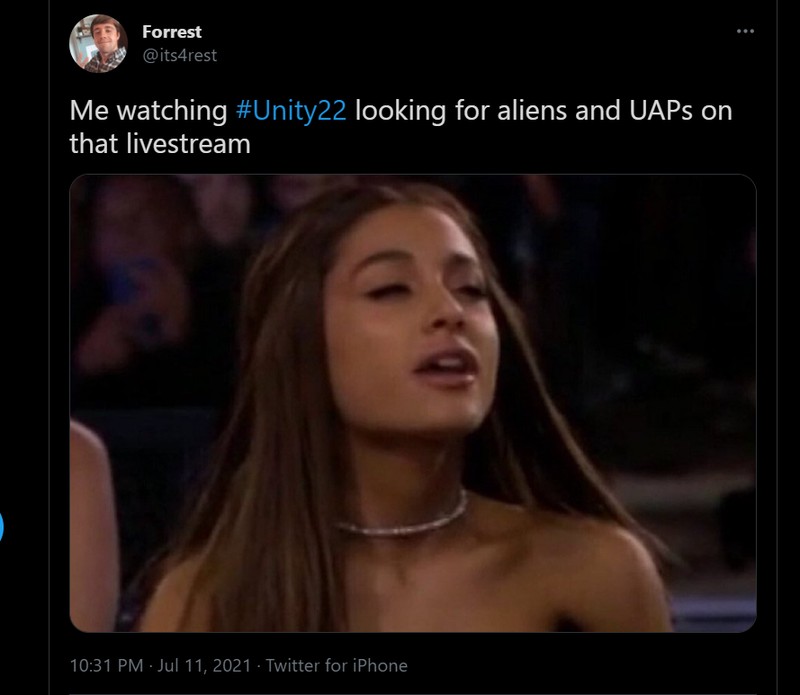This screenshot has height=695, width=800.
Task: Click the partial blue circle at left edge
Action: pyautogui.click(x=1, y=527)
